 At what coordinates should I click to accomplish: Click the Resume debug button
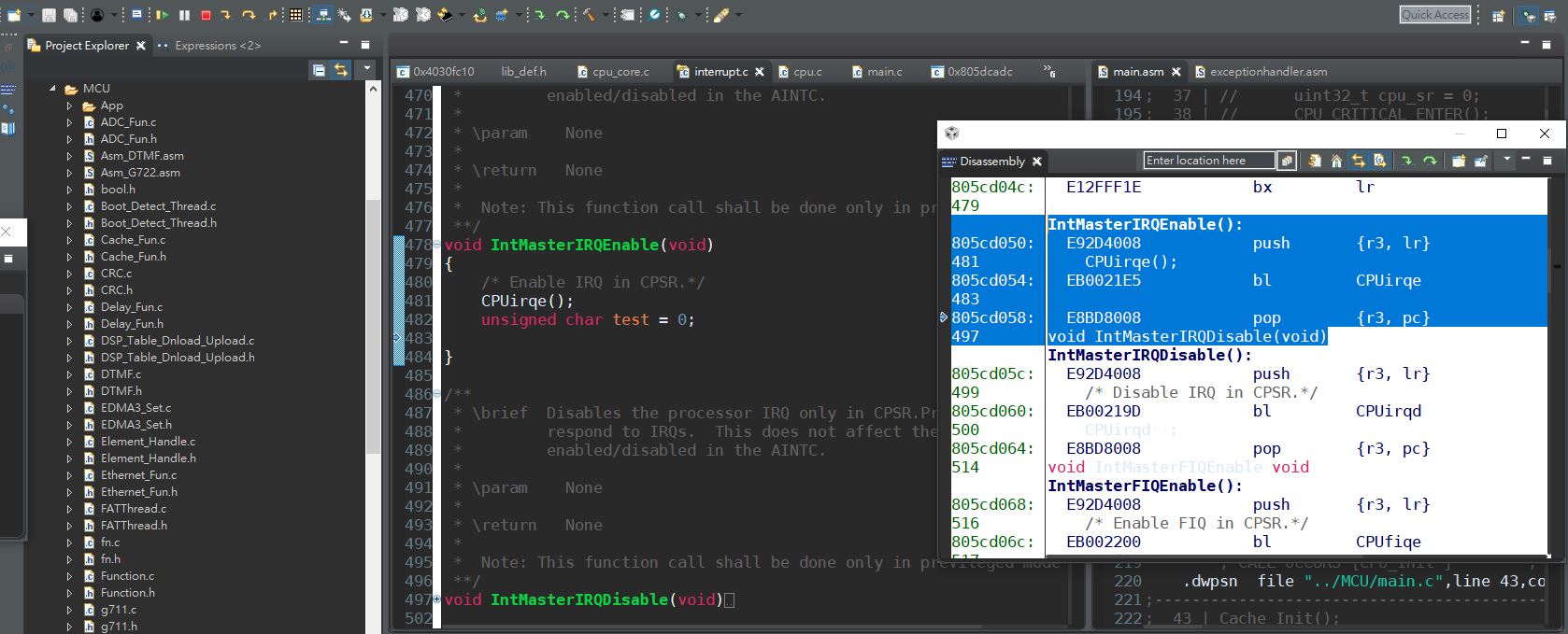click(162, 15)
